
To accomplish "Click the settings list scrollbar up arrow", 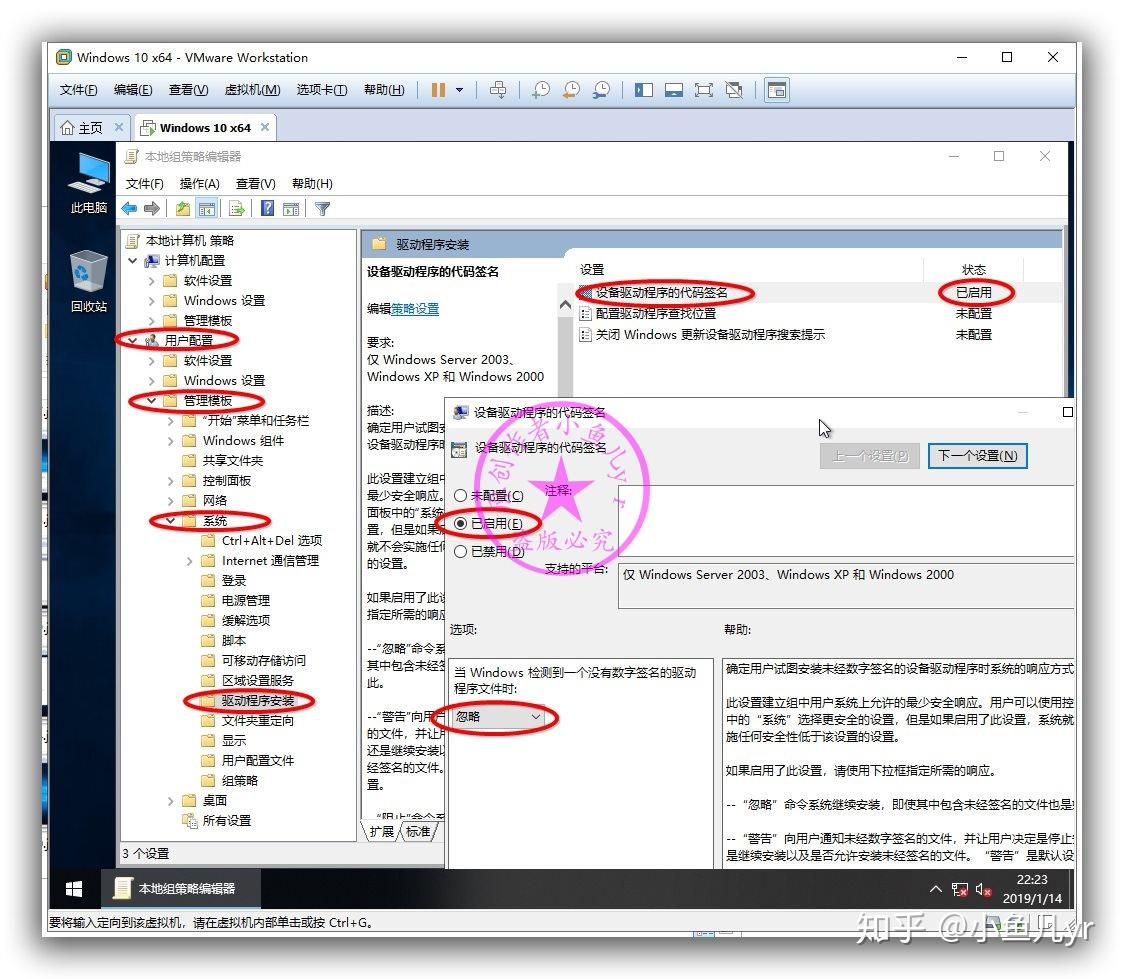I will [565, 305].
